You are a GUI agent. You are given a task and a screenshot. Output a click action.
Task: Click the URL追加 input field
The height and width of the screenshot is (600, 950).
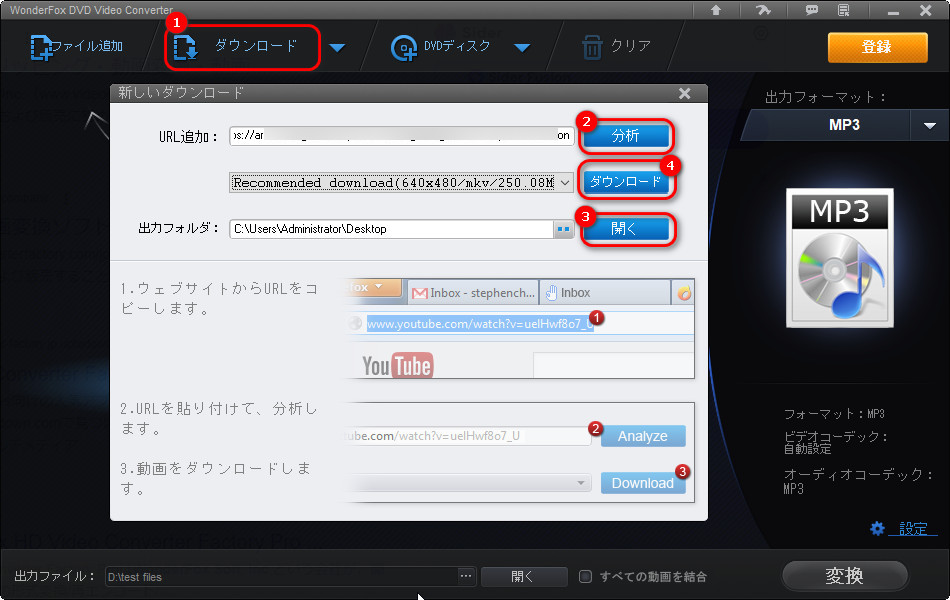pos(400,136)
